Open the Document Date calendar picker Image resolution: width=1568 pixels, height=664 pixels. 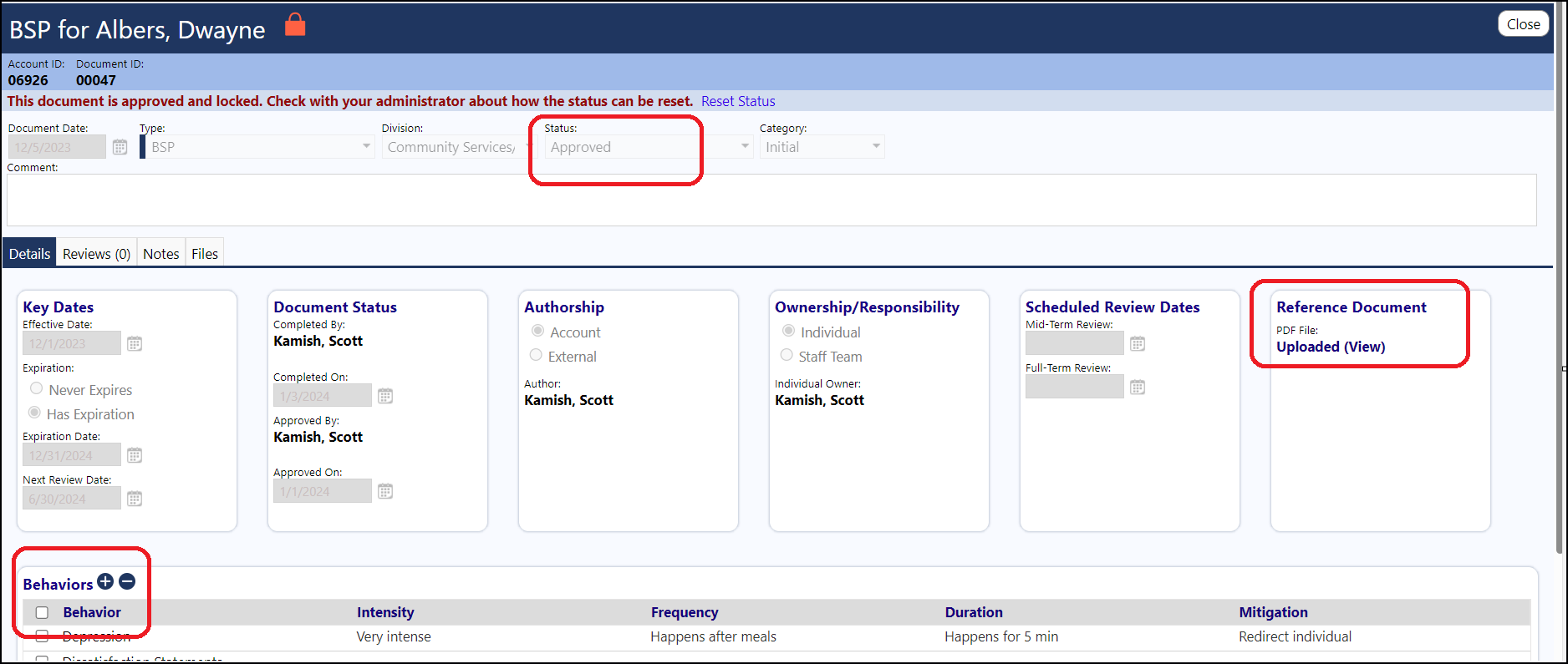coord(120,147)
